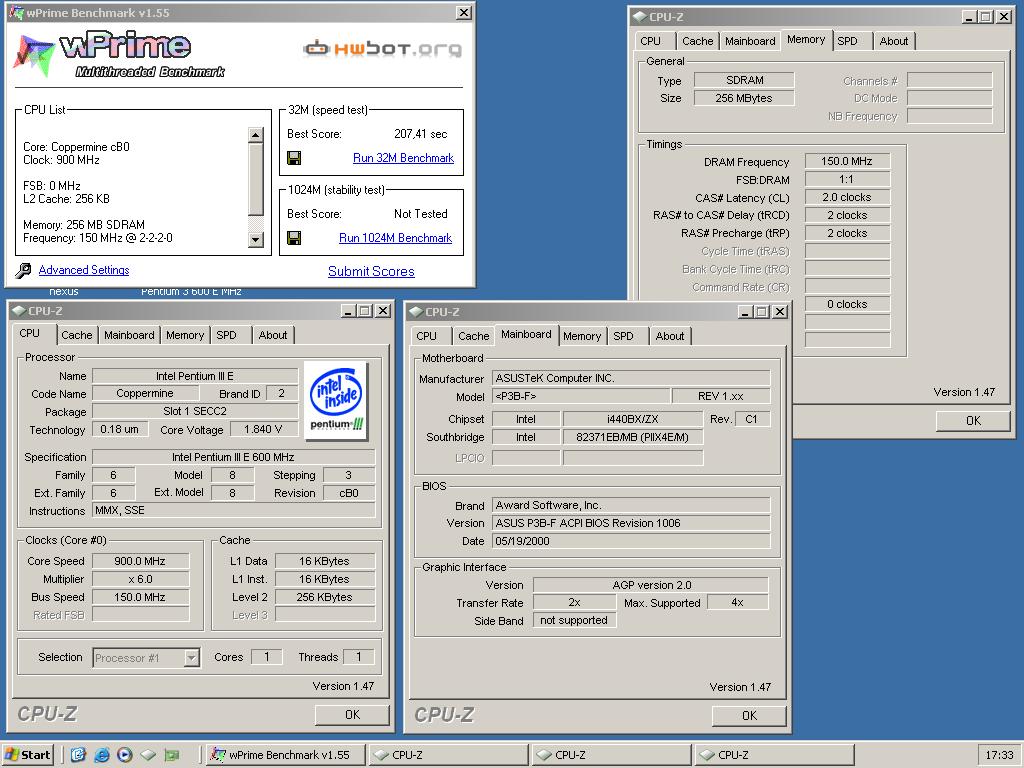Open the Processor #1 selection dropdown
The image size is (1024, 768).
pyautogui.click(x=191, y=658)
